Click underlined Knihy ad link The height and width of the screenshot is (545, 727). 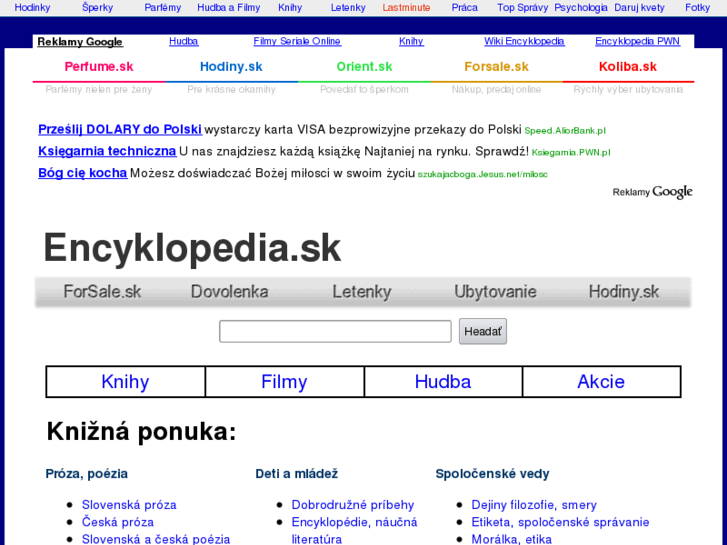point(411,41)
